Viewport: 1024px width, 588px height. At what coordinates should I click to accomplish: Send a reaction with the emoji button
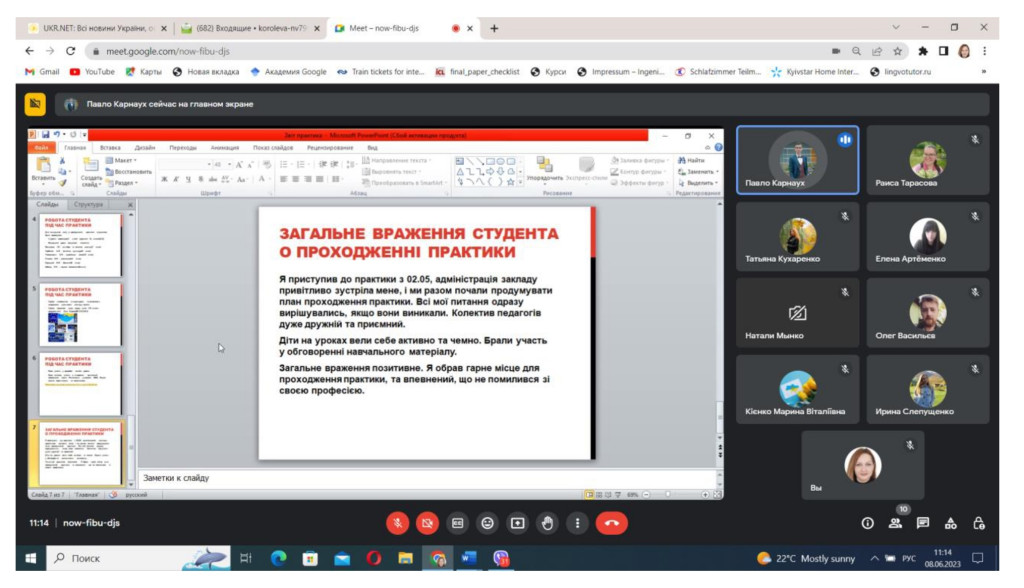pos(487,522)
